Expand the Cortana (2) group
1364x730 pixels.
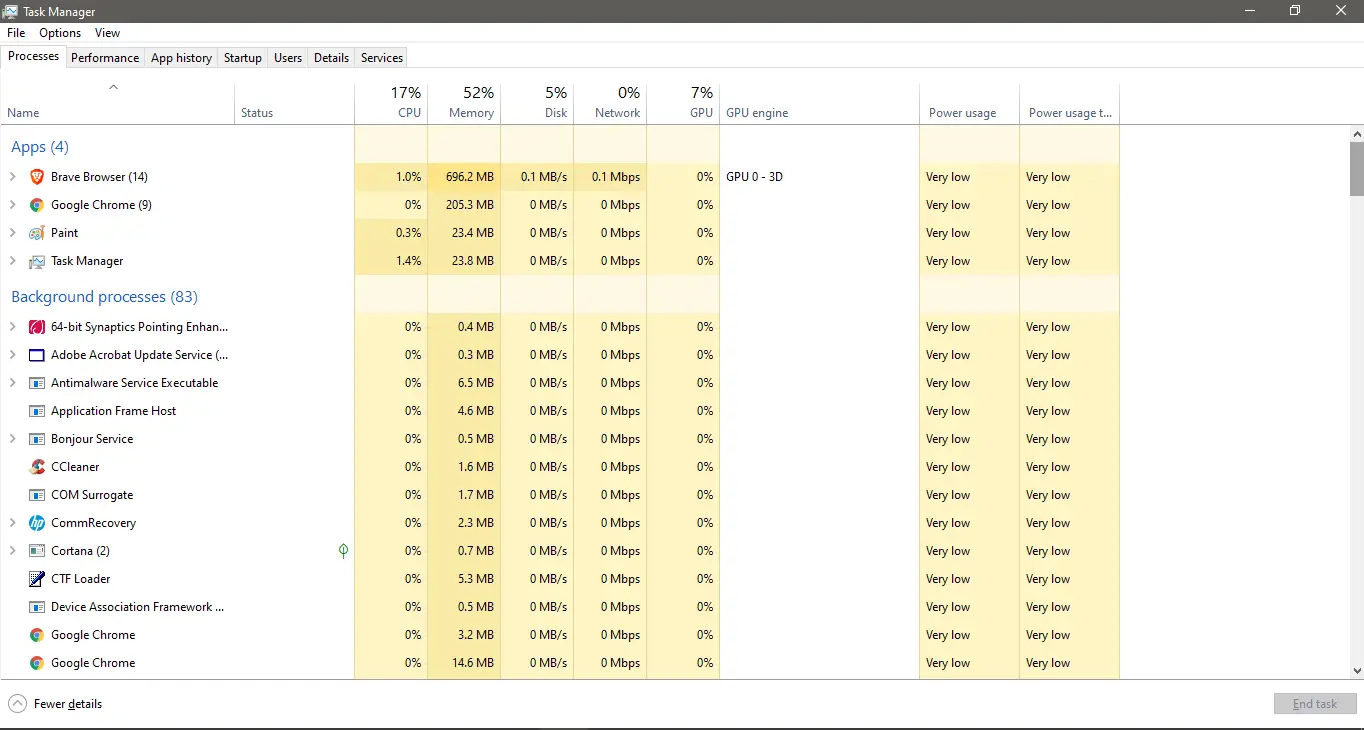tap(13, 551)
